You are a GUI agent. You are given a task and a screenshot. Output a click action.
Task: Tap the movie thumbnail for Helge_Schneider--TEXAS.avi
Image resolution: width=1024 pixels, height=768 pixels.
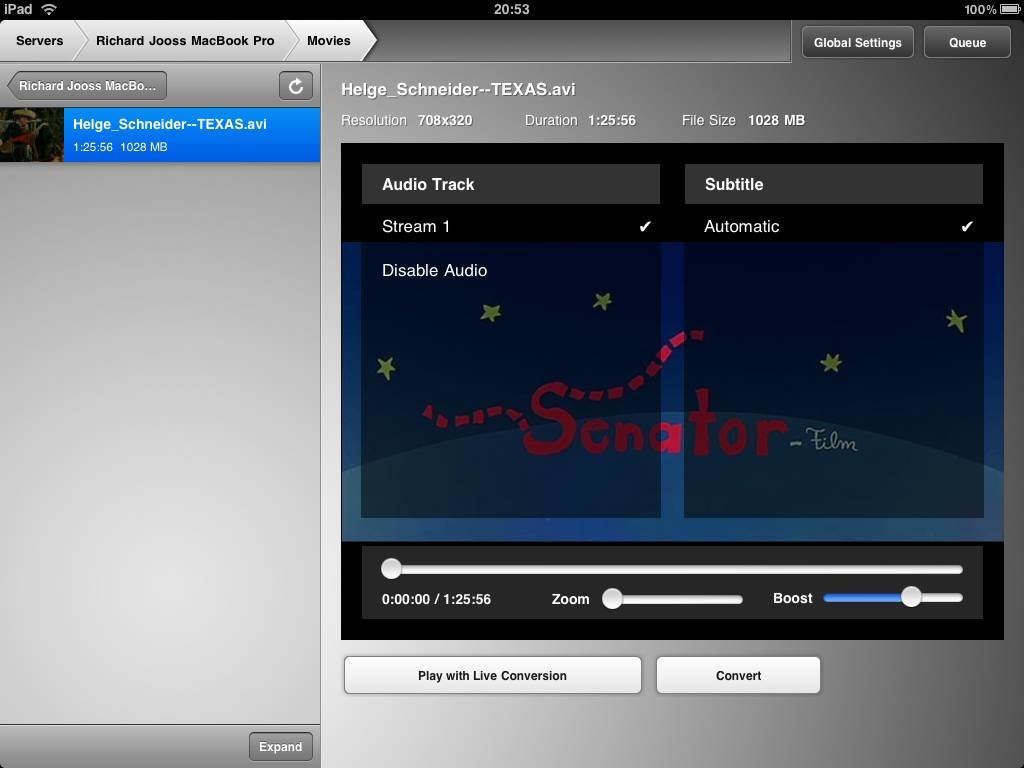click(31, 135)
